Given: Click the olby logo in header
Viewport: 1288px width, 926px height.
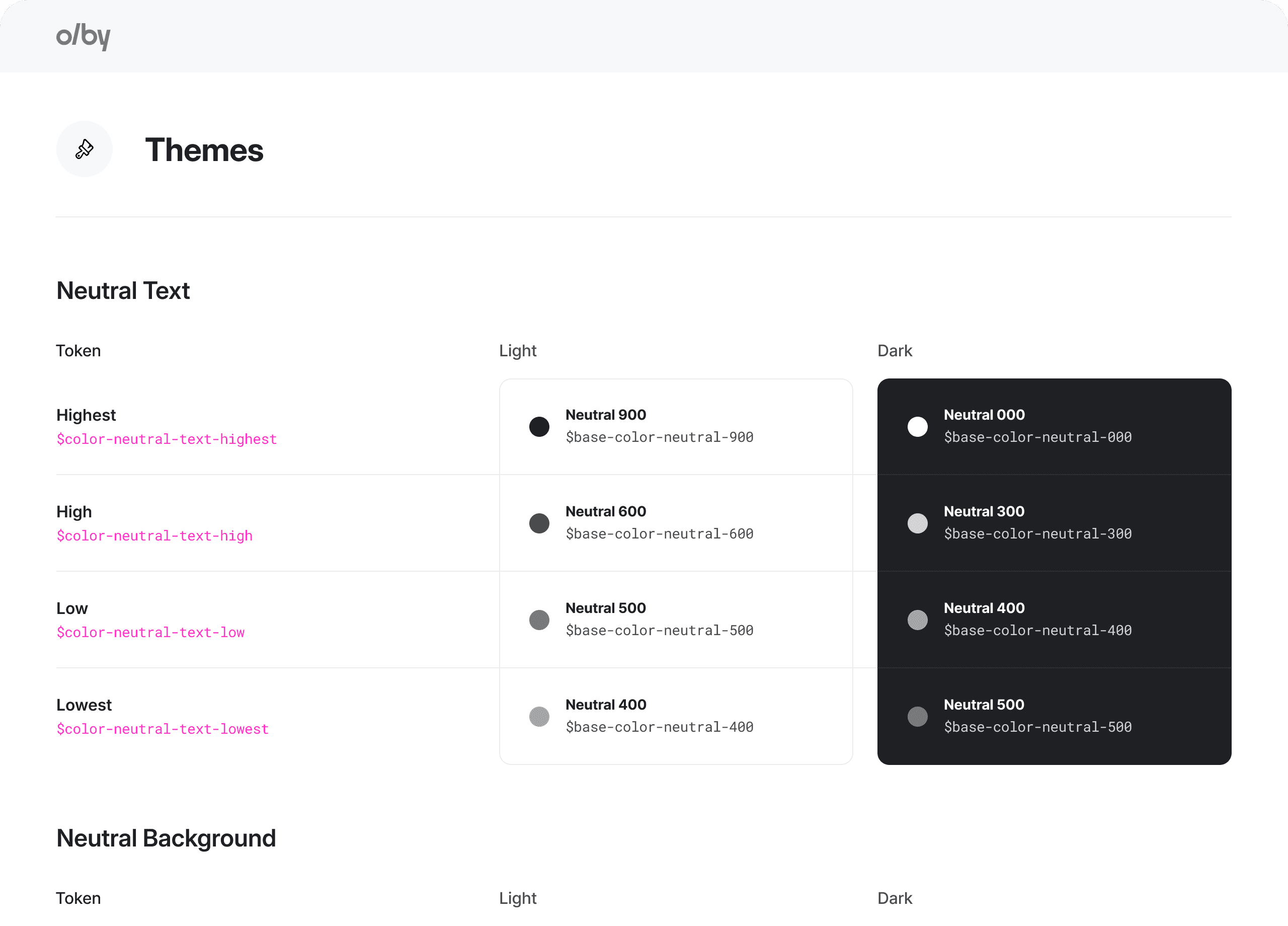Looking at the screenshot, I should coord(83,36).
